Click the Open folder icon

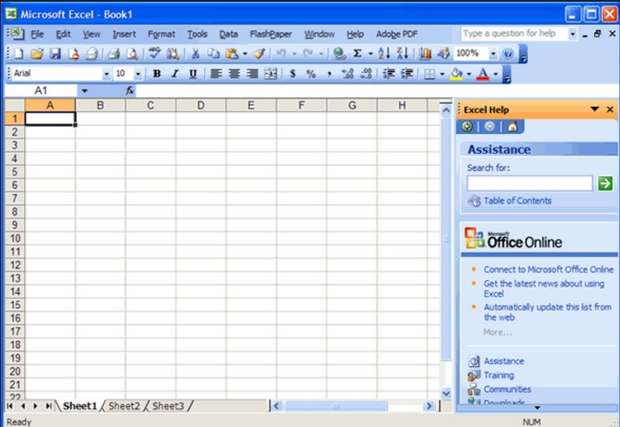(37, 53)
